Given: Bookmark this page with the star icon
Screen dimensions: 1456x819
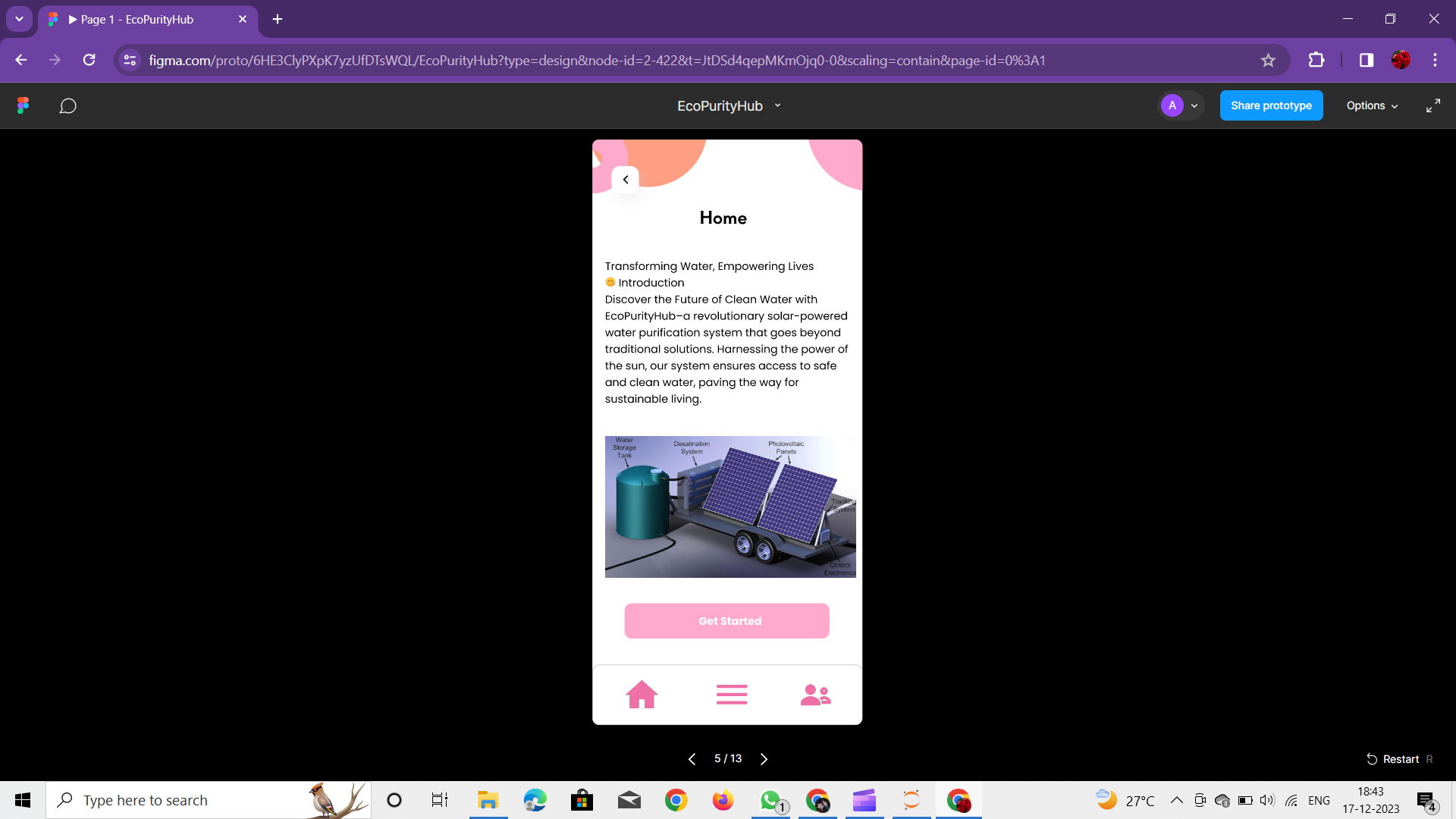Looking at the screenshot, I should pos(1268,60).
